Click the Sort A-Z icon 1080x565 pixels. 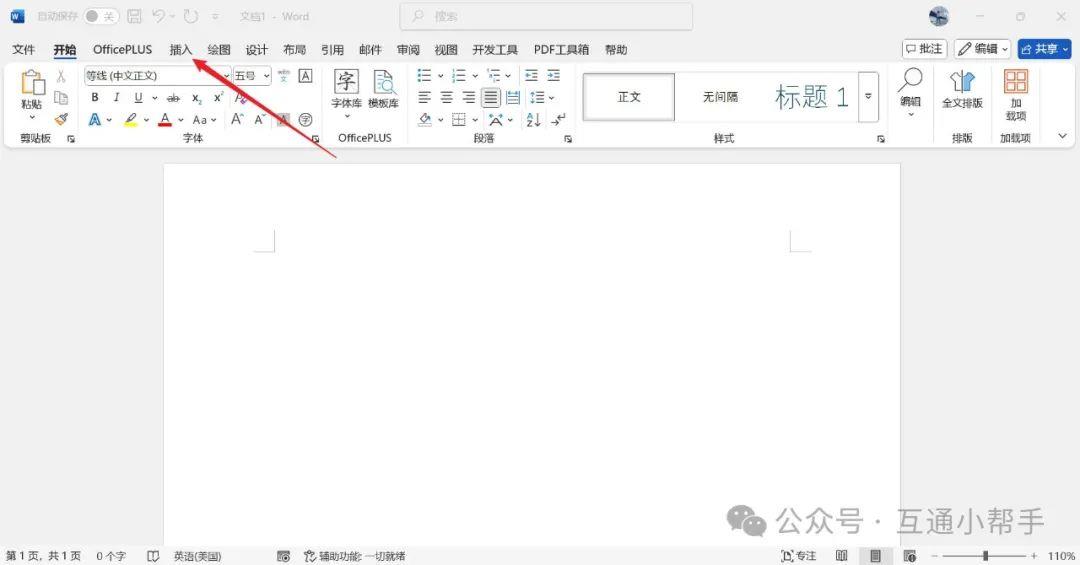[533, 120]
